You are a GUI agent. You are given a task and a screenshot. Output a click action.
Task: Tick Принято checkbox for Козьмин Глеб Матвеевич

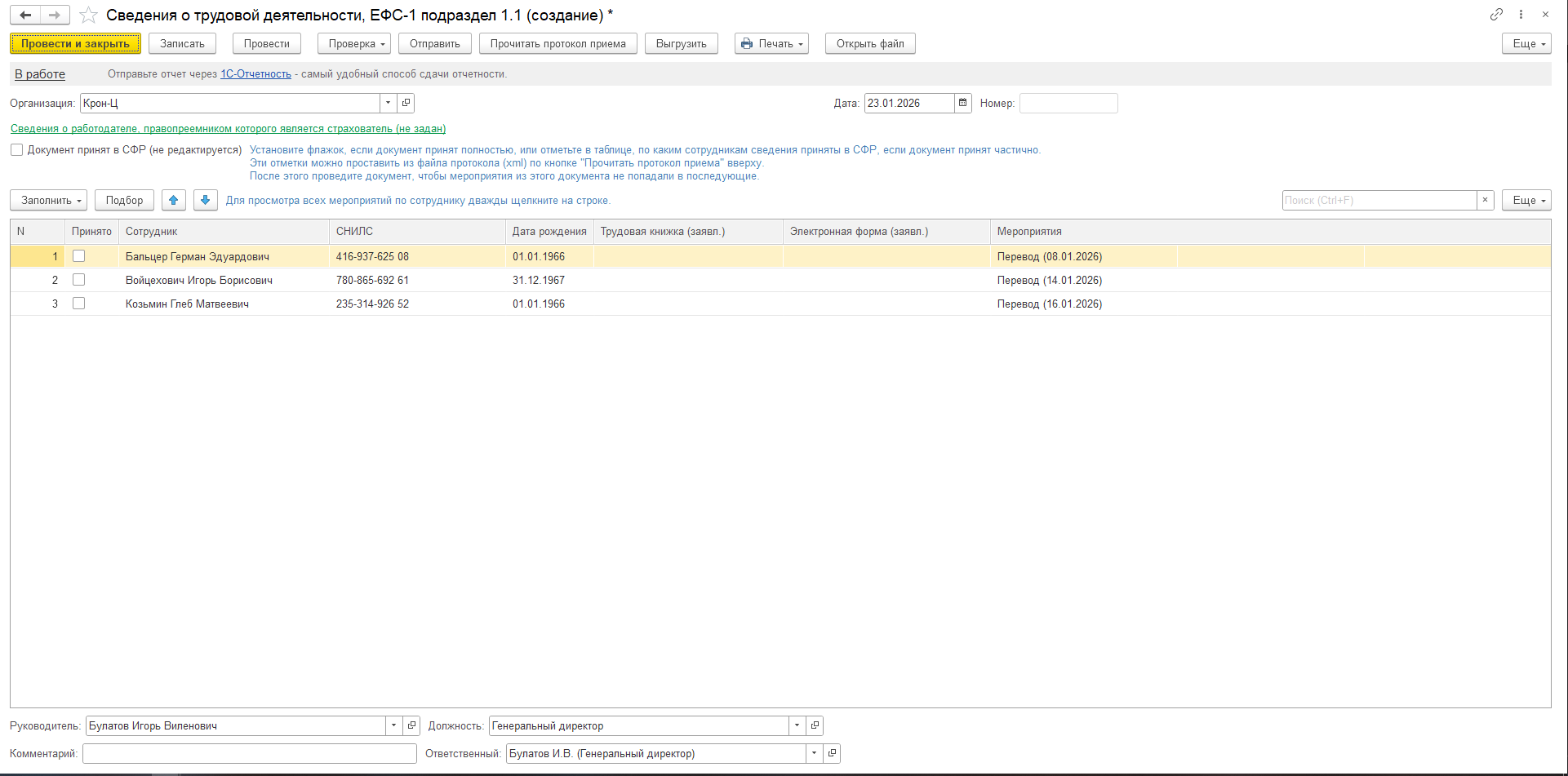[79, 304]
